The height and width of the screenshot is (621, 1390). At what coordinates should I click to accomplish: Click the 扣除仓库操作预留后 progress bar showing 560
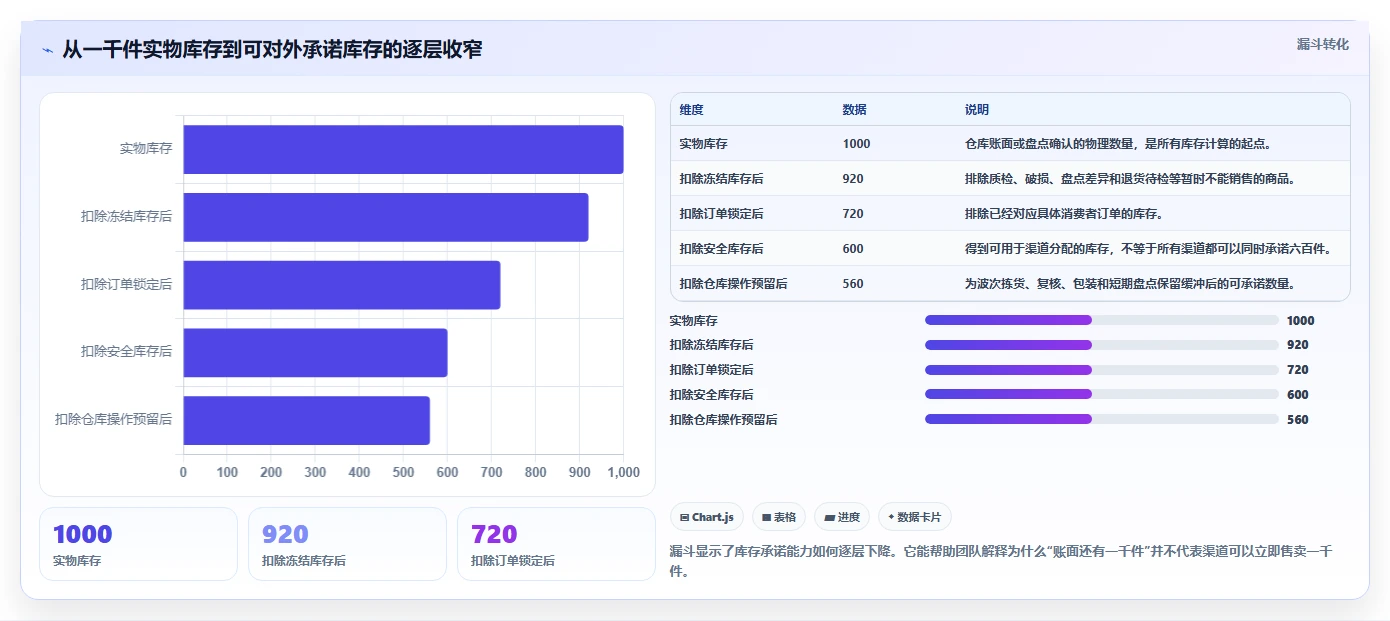1102,420
